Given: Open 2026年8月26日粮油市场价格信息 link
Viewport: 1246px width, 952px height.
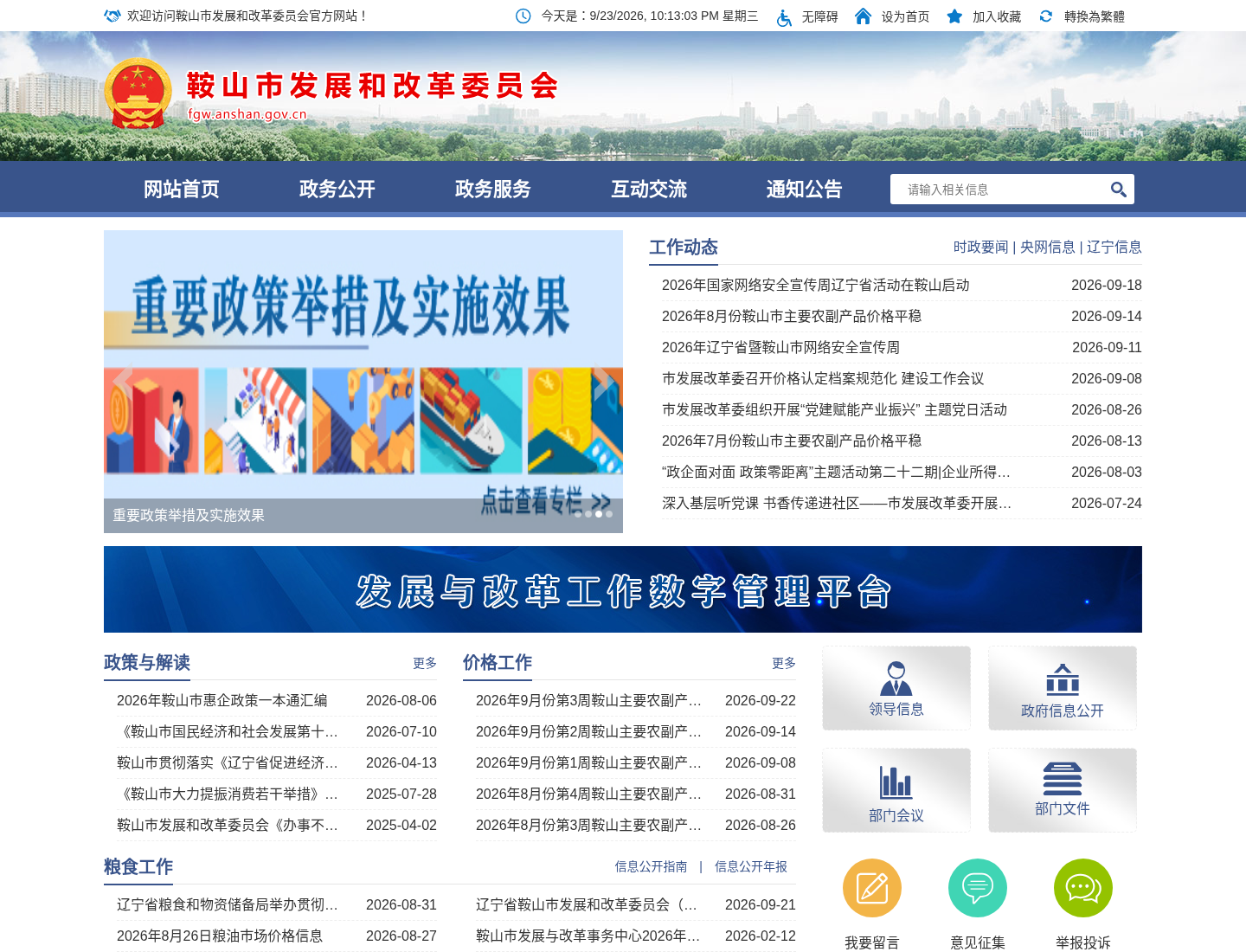Looking at the screenshot, I should [220, 936].
